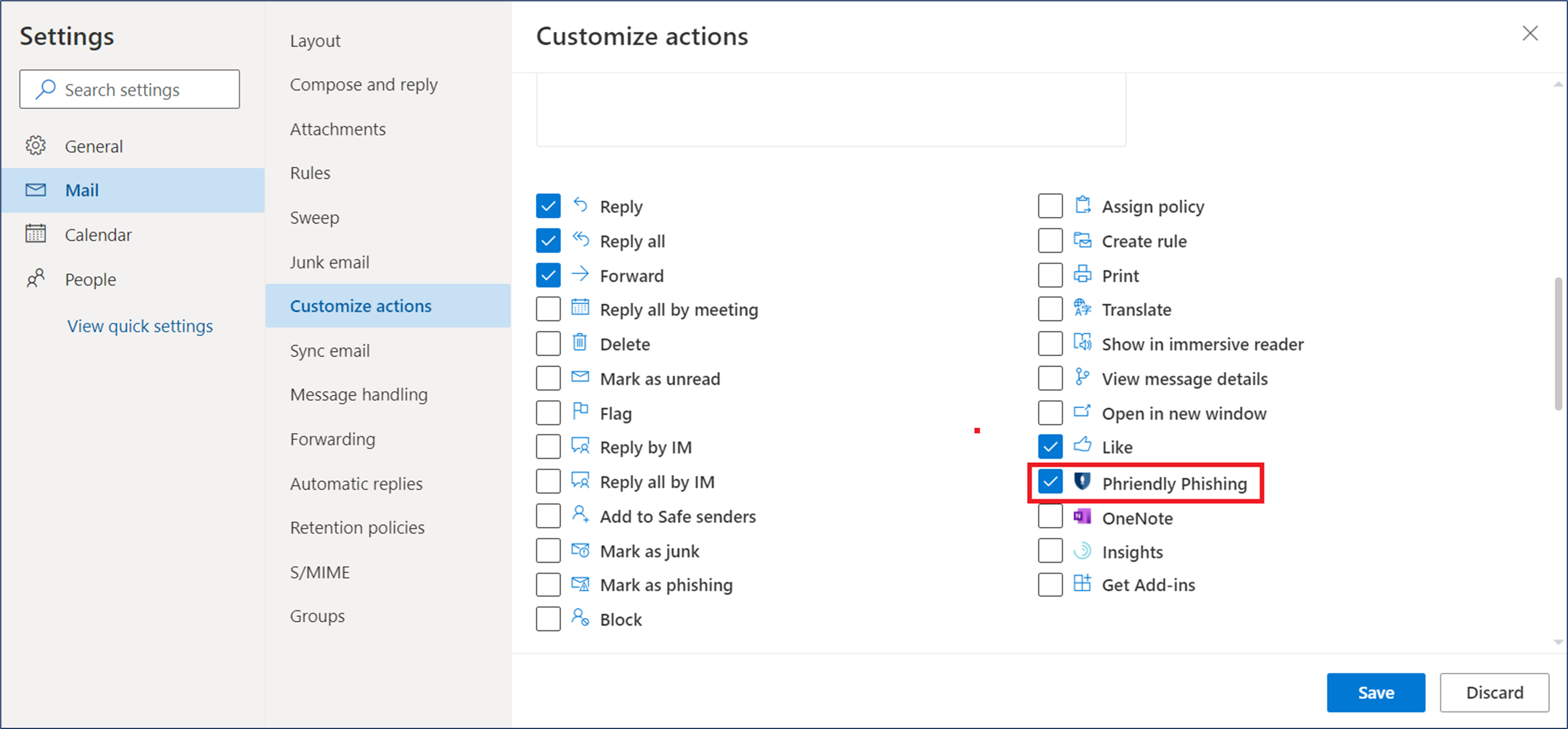
Task: Check the Translate checkbox
Action: tap(1051, 309)
